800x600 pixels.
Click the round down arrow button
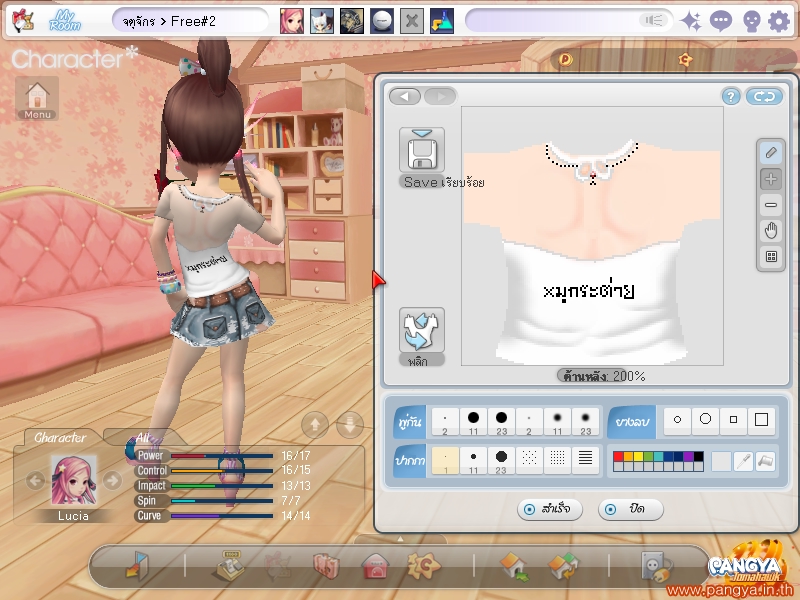[x=350, y=424]
